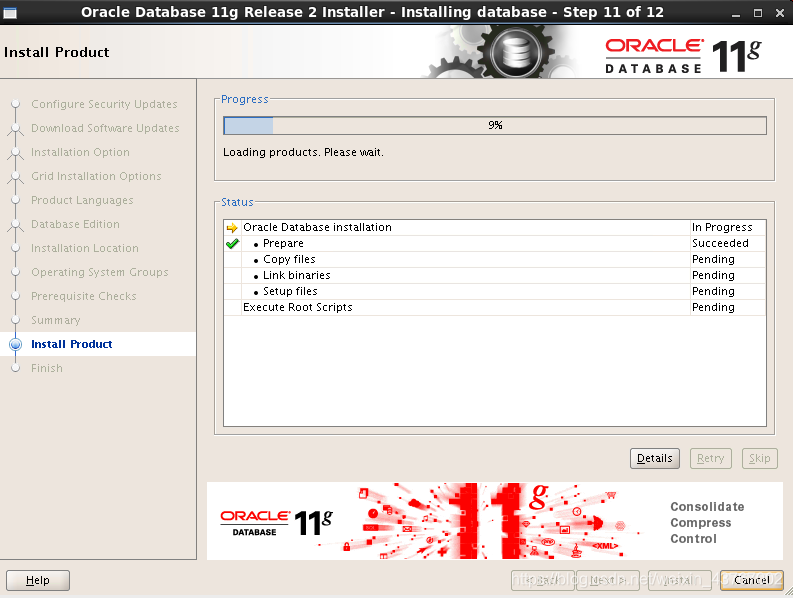Click the Configure Security Updates step marker
The image size is (793, 598).
point(16,104)
